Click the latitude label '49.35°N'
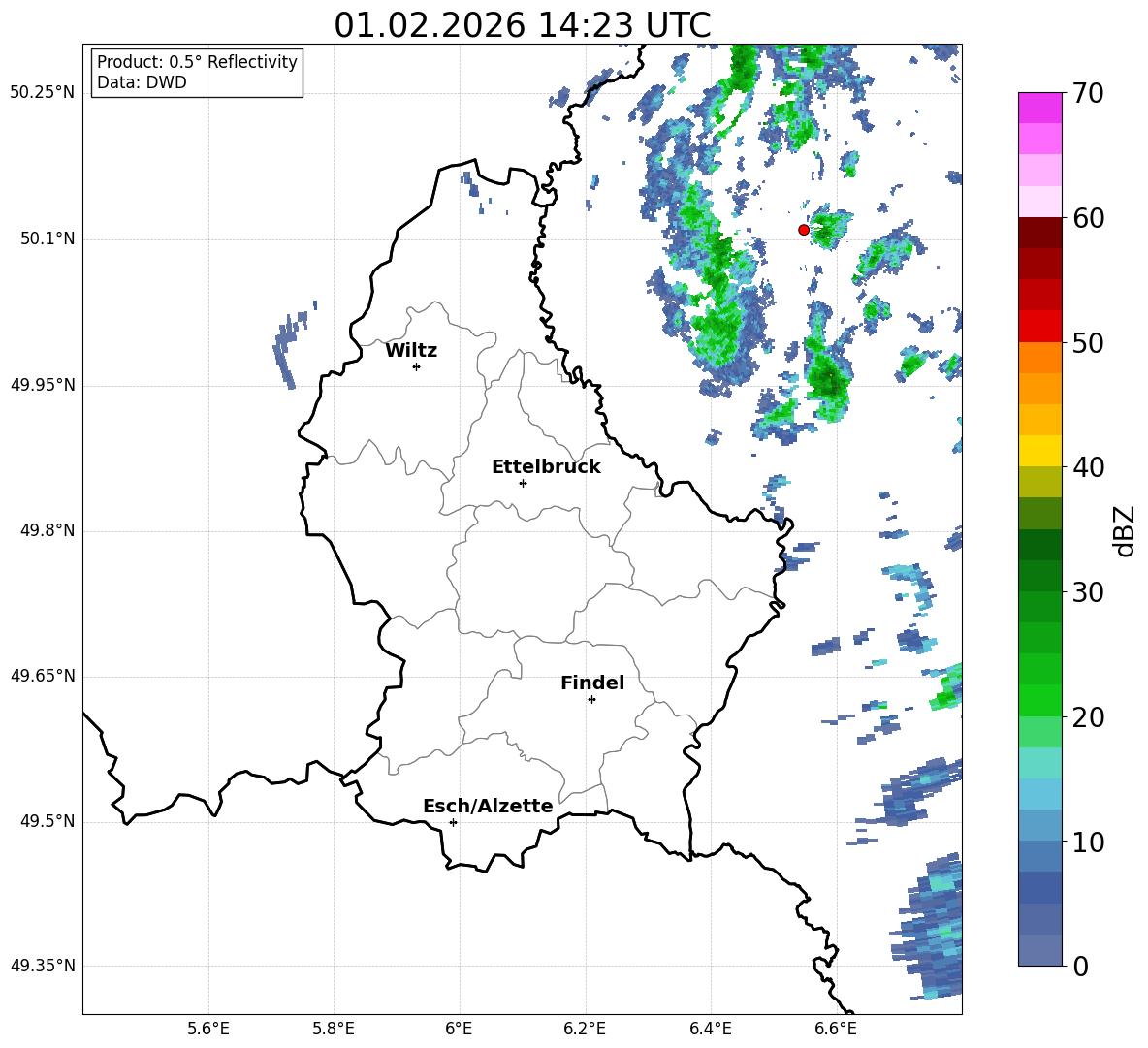 pos(43,966)
